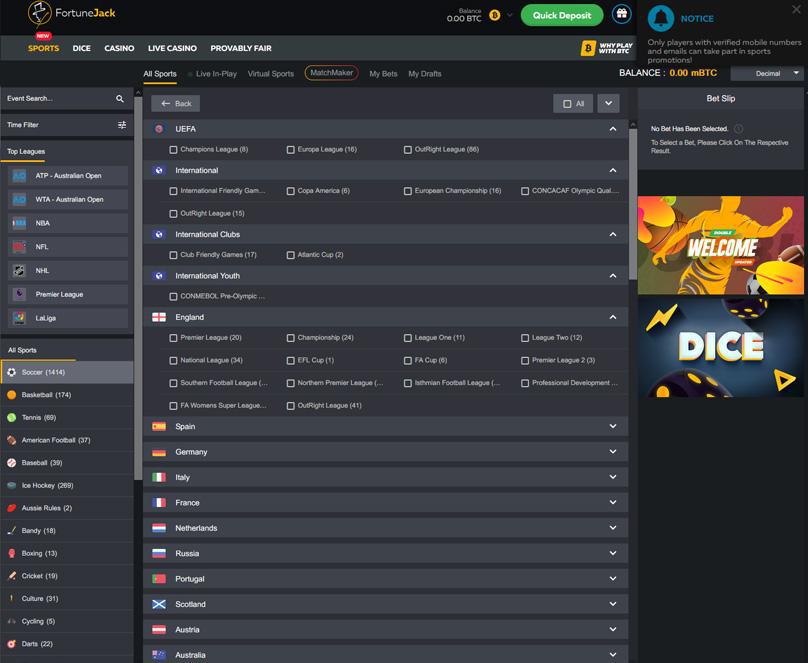Select Cricket (19) sport

click(67, 576)
